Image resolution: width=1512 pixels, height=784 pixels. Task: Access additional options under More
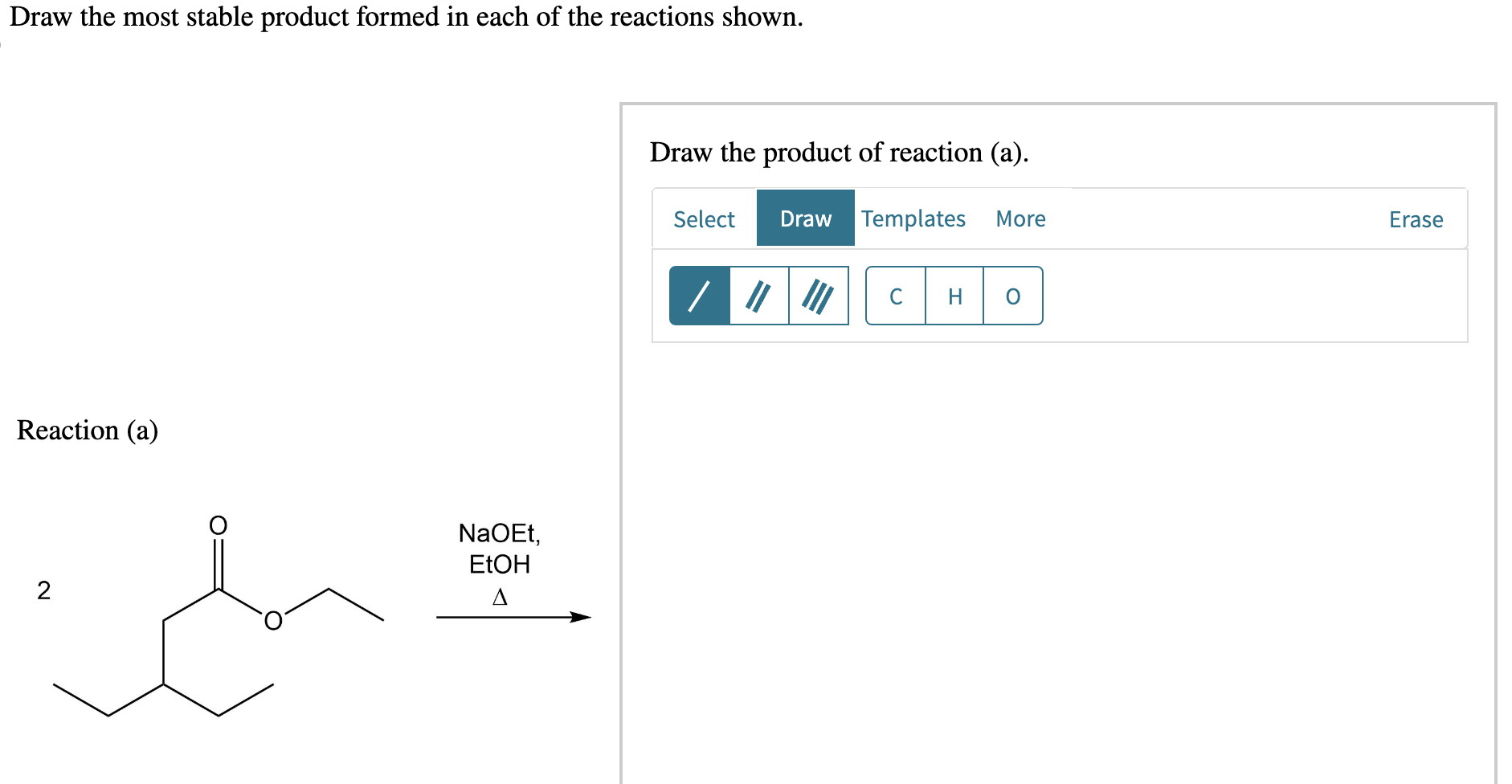pyautogui.click(x=1020, y=218)
